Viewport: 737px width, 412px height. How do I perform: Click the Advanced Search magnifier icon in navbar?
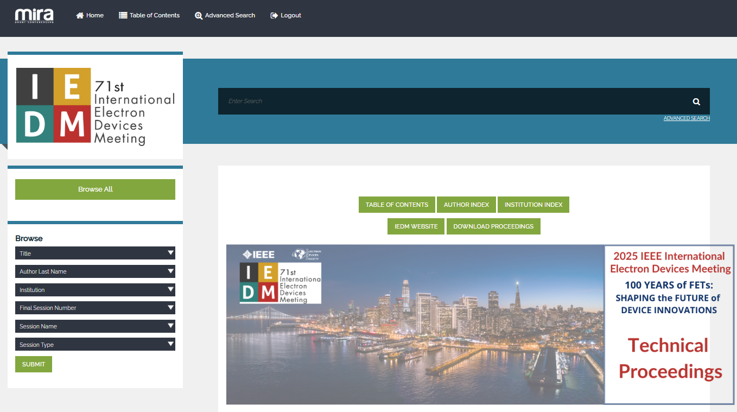(198, 16)
